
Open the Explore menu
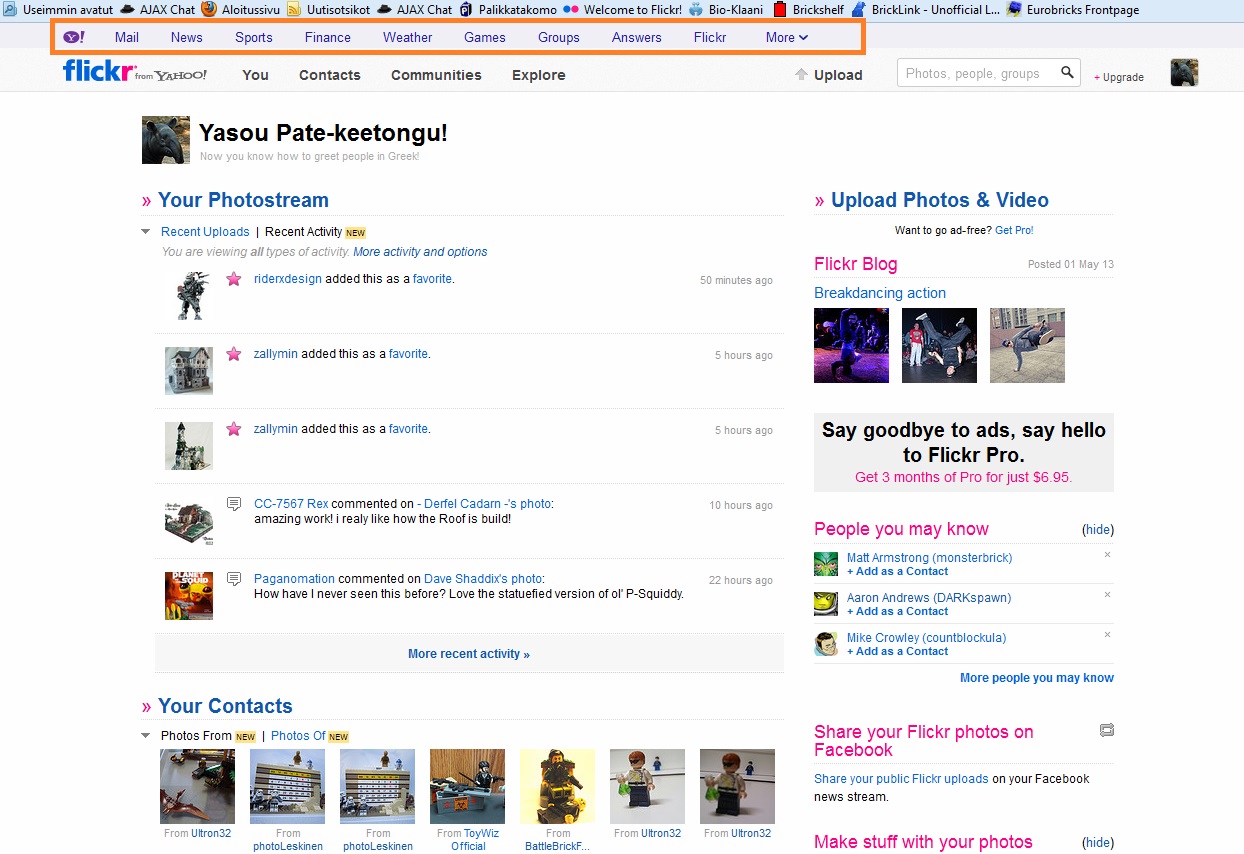(x=539, y=75)
